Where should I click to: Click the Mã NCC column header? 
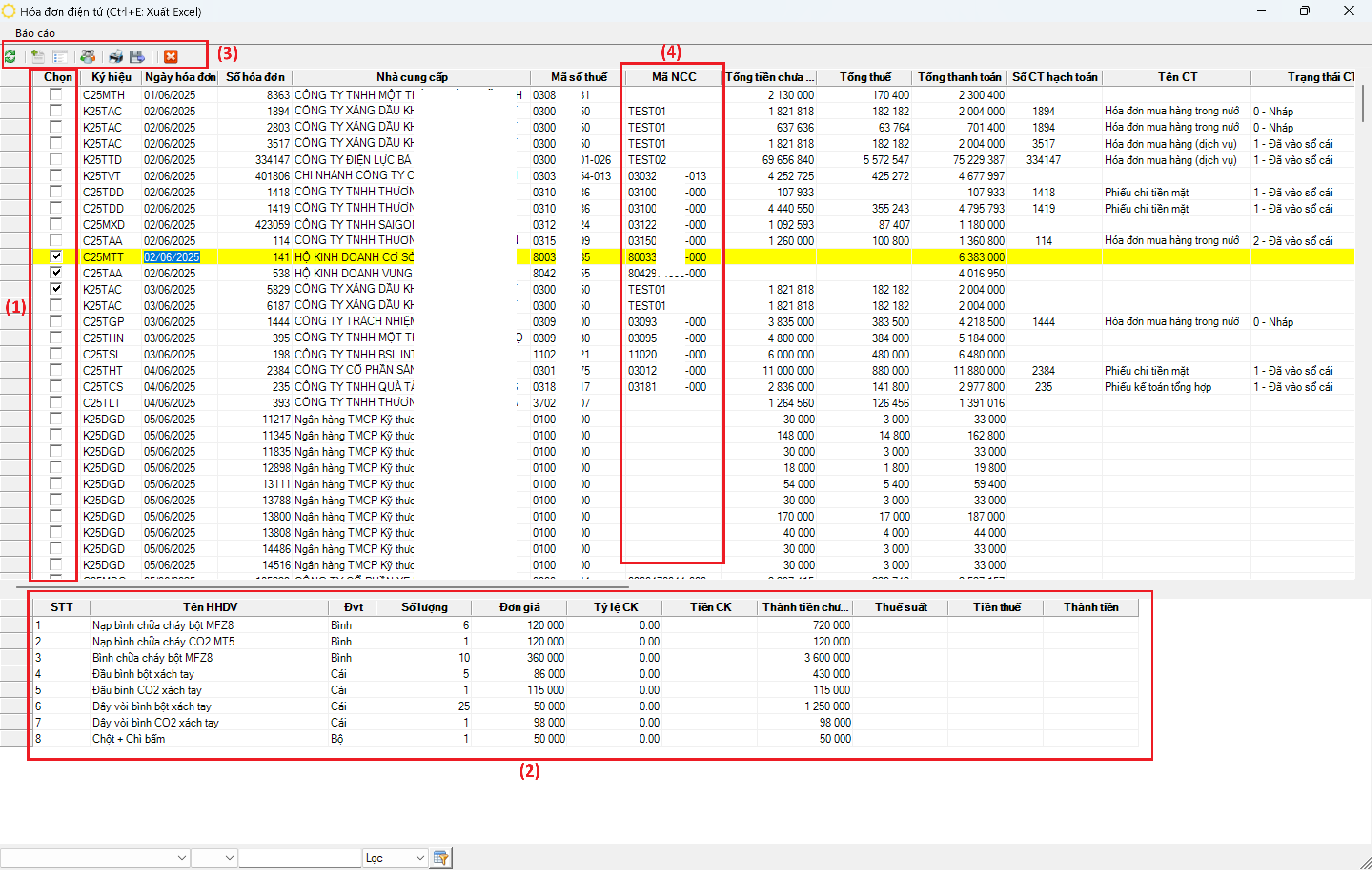tap(673, 77)
